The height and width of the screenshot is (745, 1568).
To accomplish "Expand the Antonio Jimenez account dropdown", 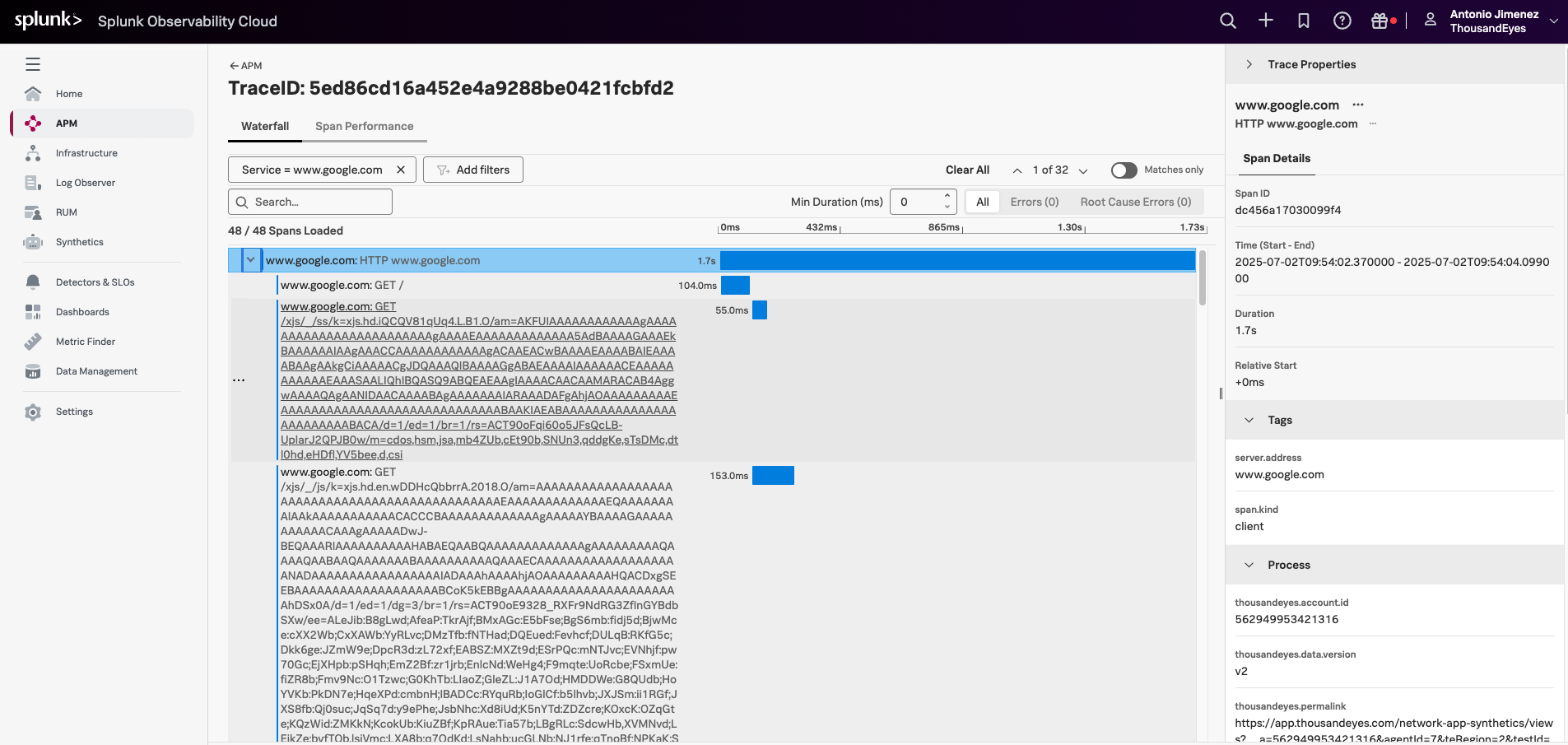I will pos(1554,21).
